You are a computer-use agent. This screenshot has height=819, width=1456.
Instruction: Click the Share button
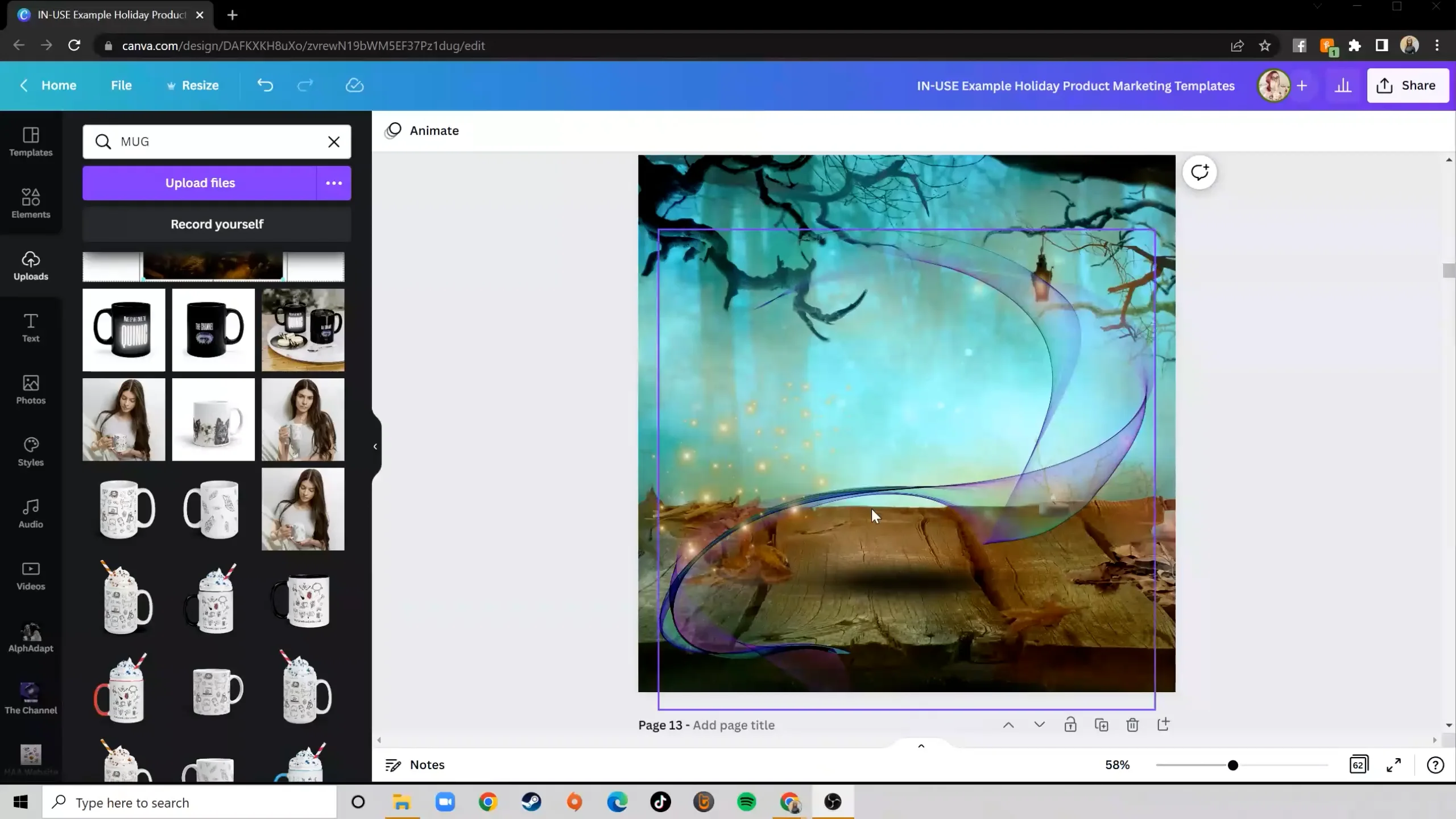[x=1407, y=85]
